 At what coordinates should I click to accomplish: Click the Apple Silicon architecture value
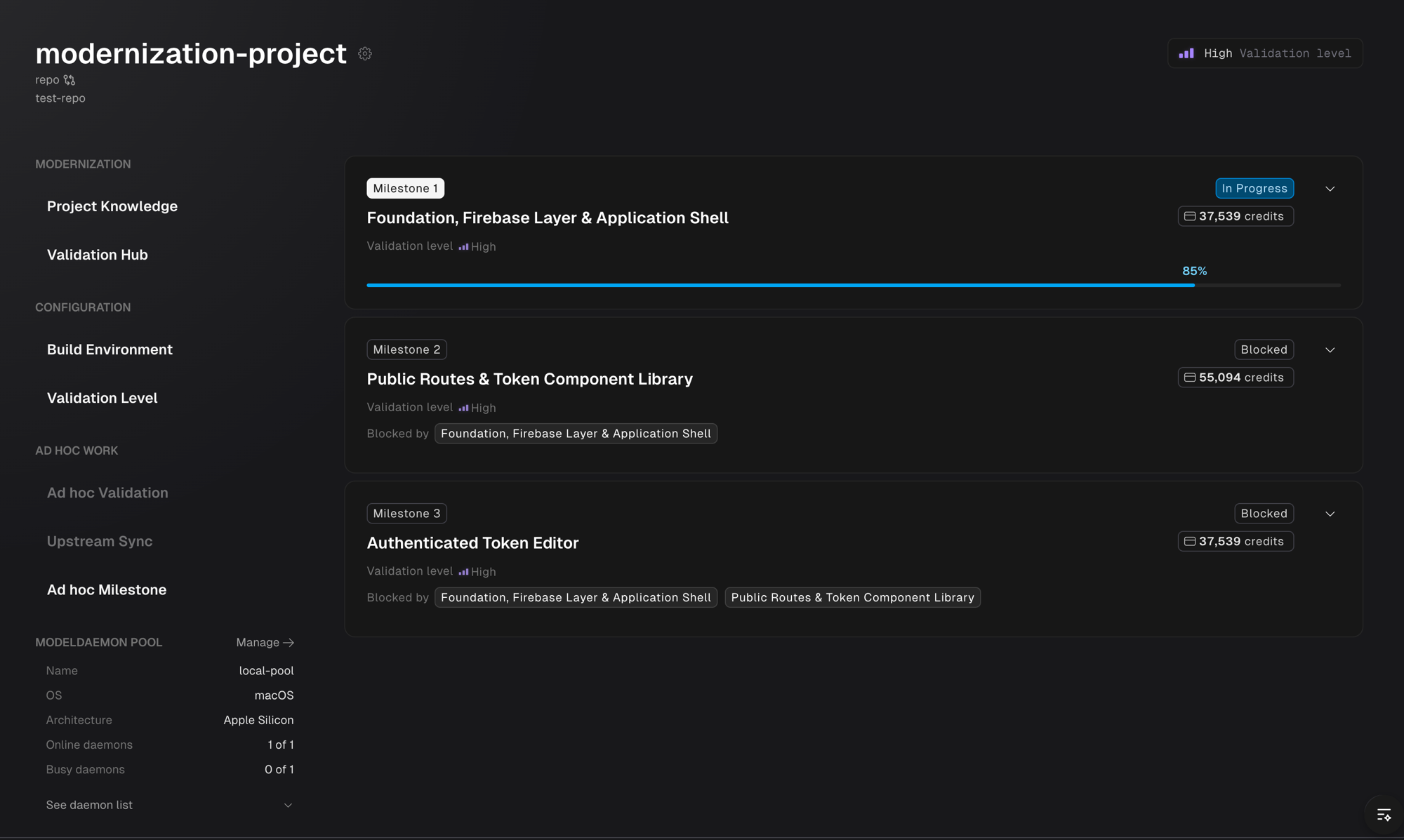[x=258, y=720]
